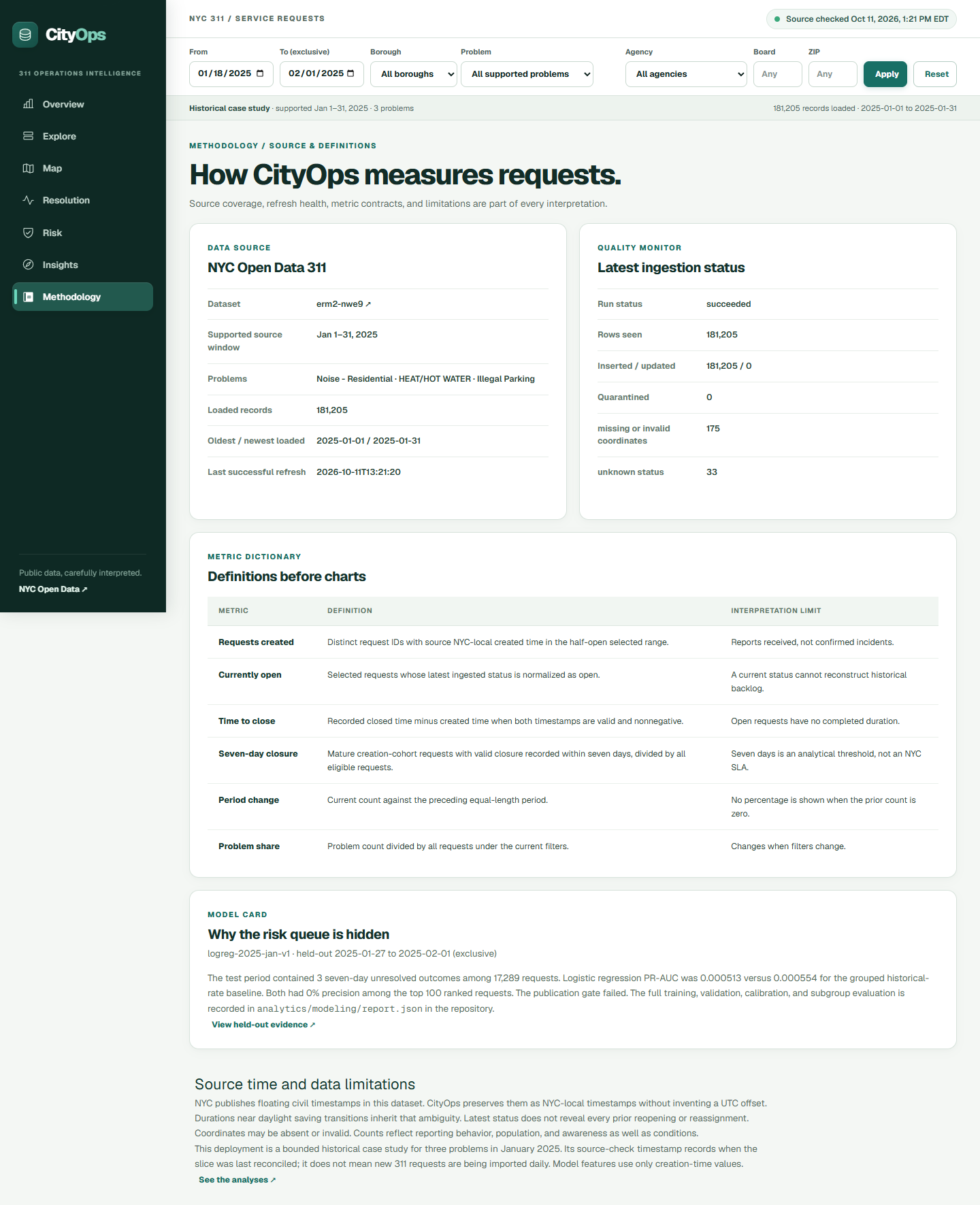The image size is (980, 1205).
Task: Switch to the Resolution view
Action: [x=82, y=200]
